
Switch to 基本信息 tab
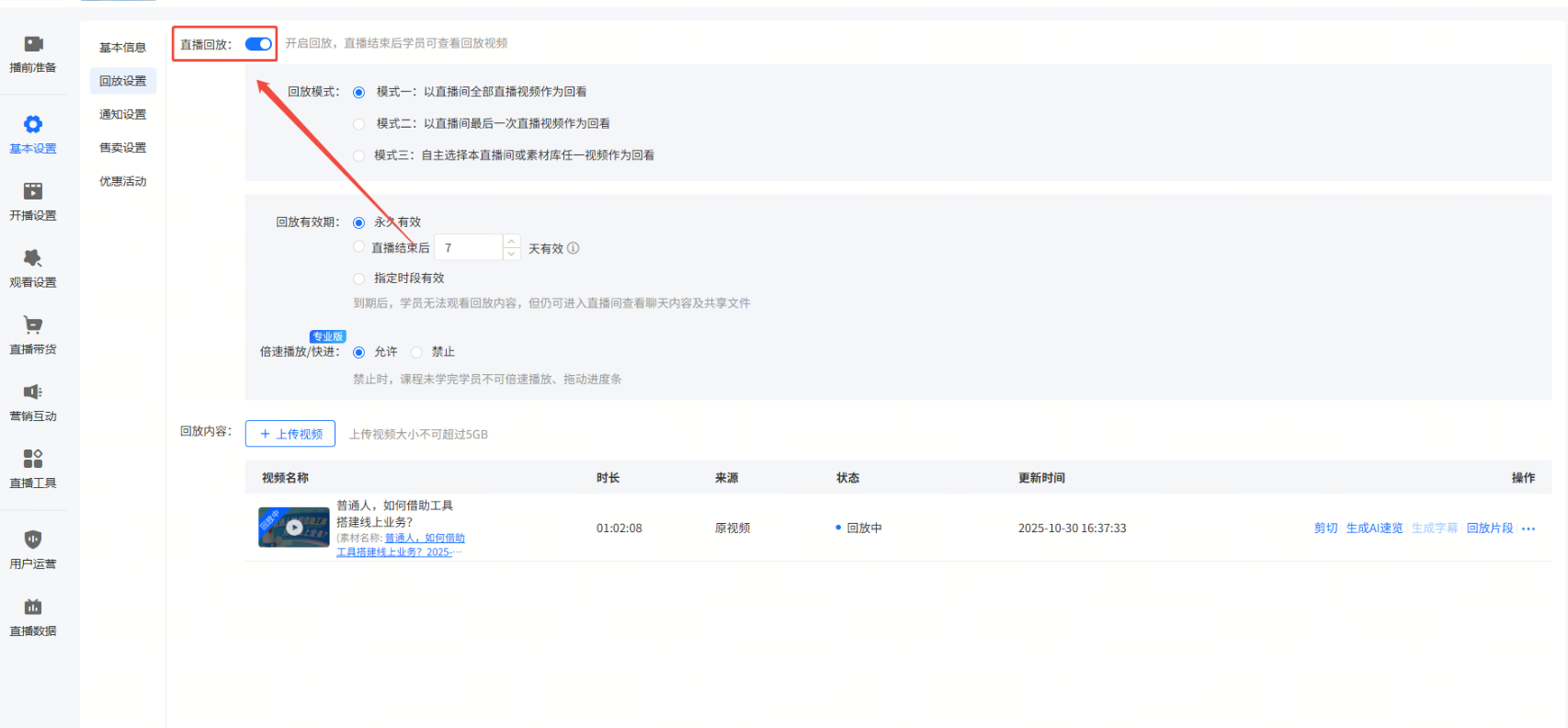click(123, 48)
